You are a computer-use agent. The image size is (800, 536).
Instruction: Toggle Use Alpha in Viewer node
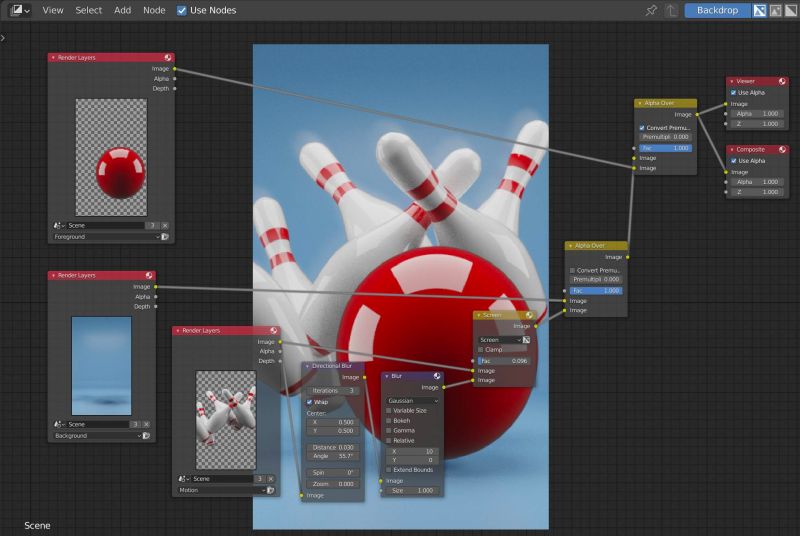[x=734, y=93]
